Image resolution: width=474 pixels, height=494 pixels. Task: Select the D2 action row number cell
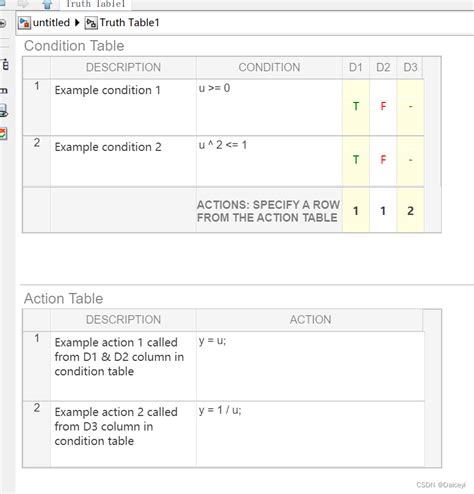click(x=383, y=211)
